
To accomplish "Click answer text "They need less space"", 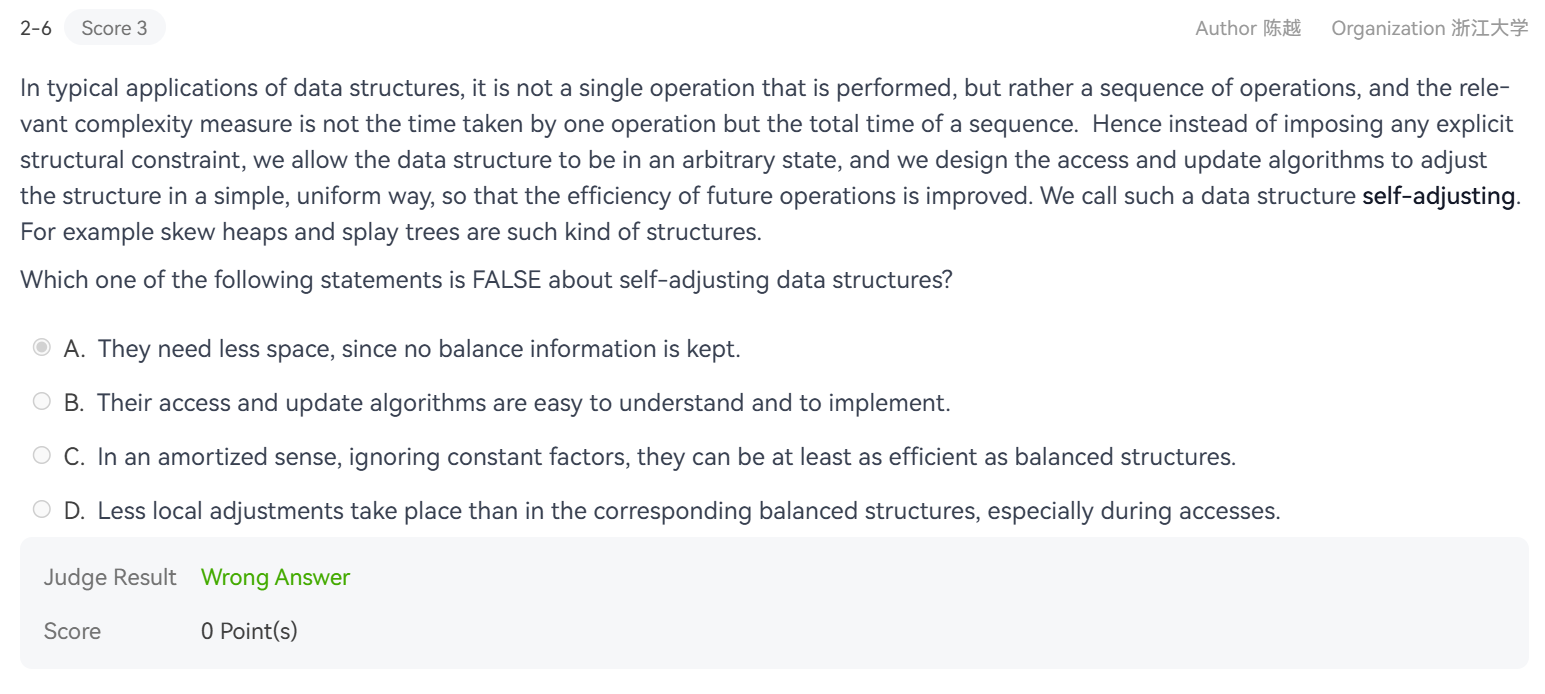I will tap(418, 349).
